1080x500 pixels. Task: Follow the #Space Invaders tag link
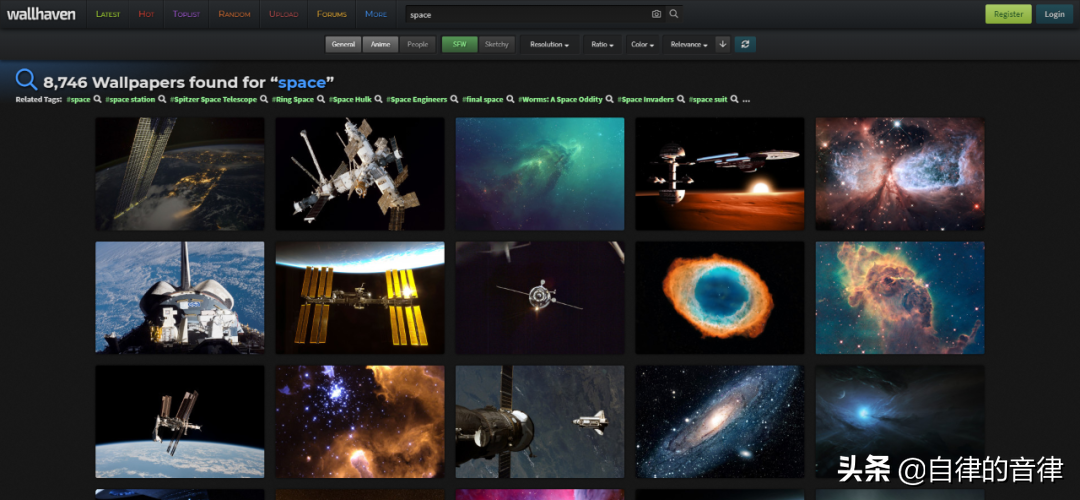(645, 99)
